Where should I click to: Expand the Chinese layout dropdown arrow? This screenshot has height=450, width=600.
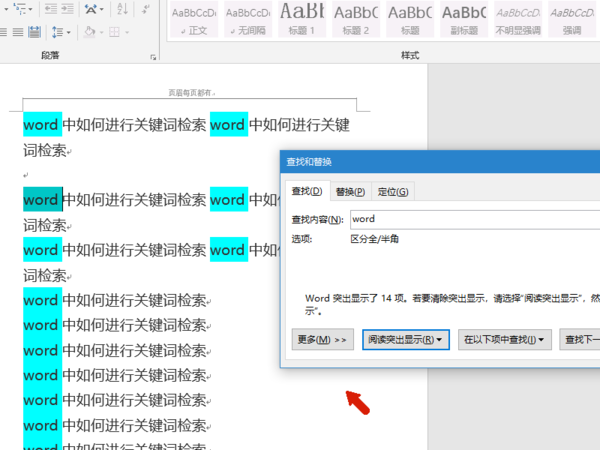pos(102,9)
